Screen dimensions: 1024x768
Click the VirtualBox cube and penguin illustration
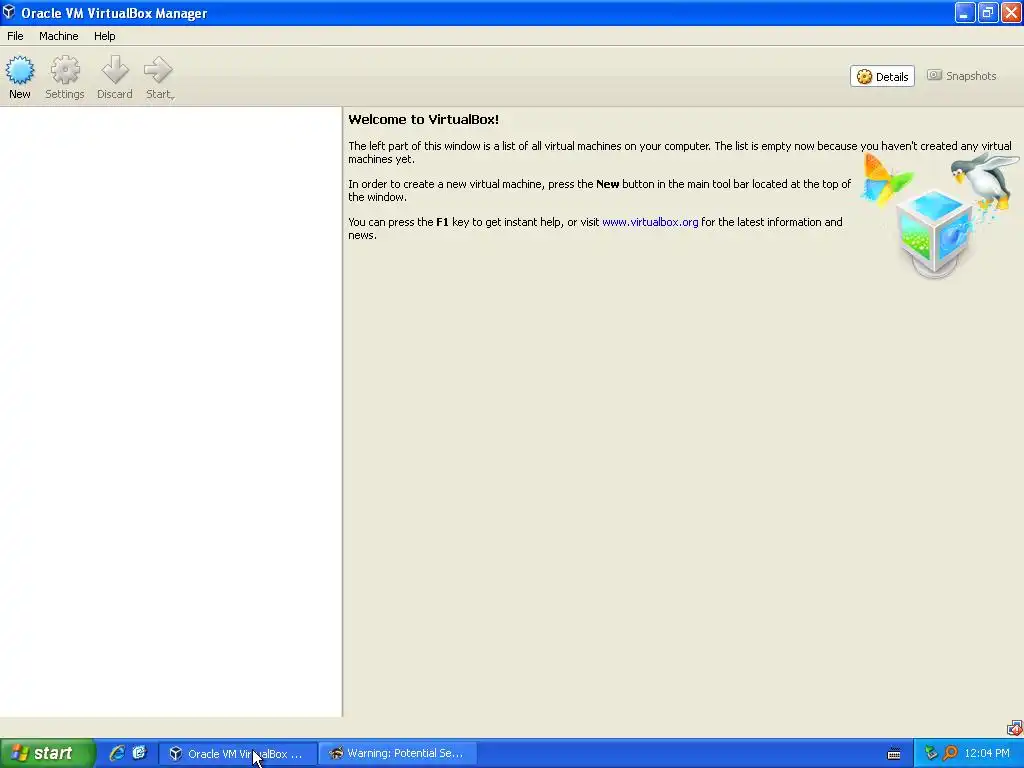(938, 214)
